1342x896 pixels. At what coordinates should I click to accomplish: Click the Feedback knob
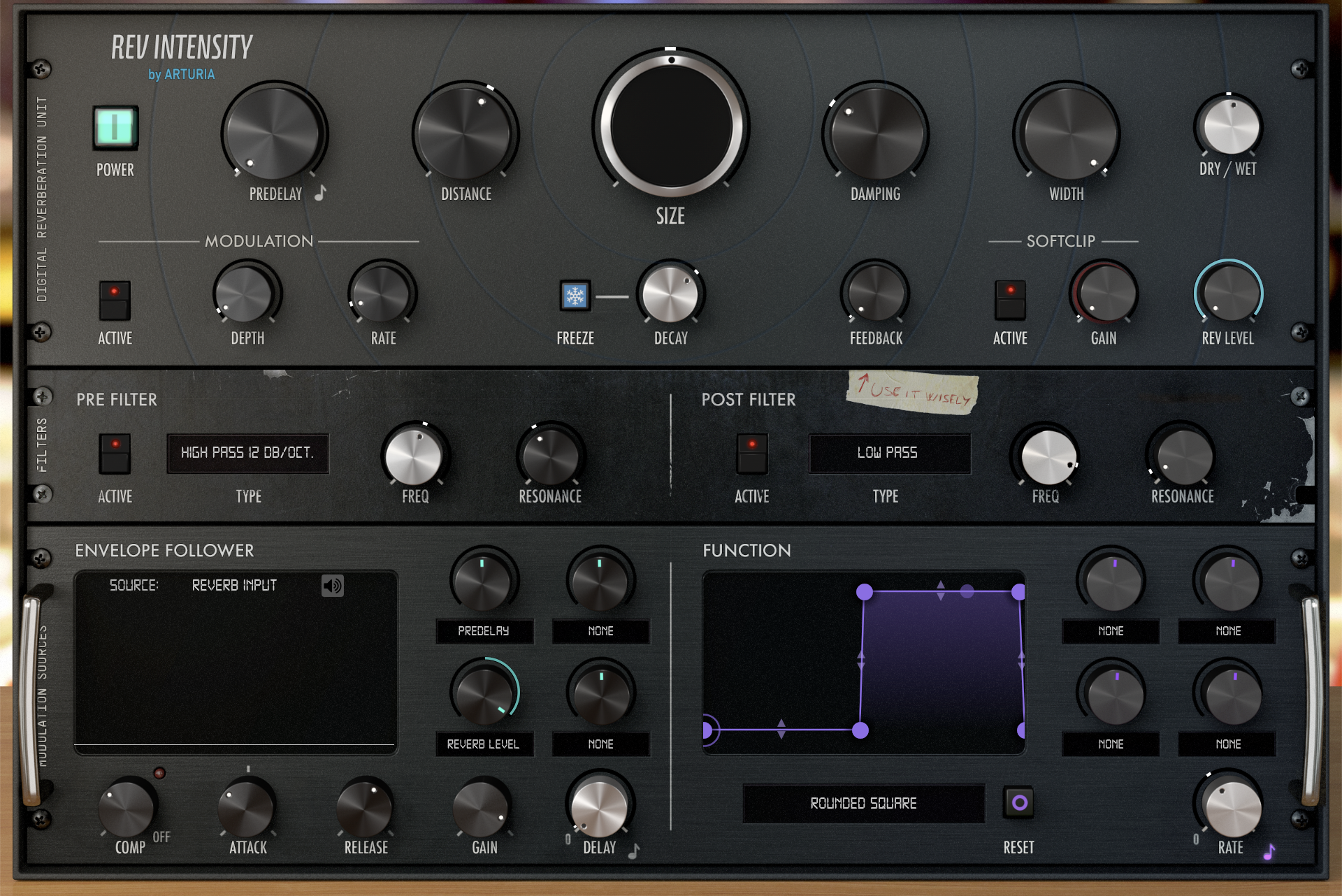click(876, 294)
